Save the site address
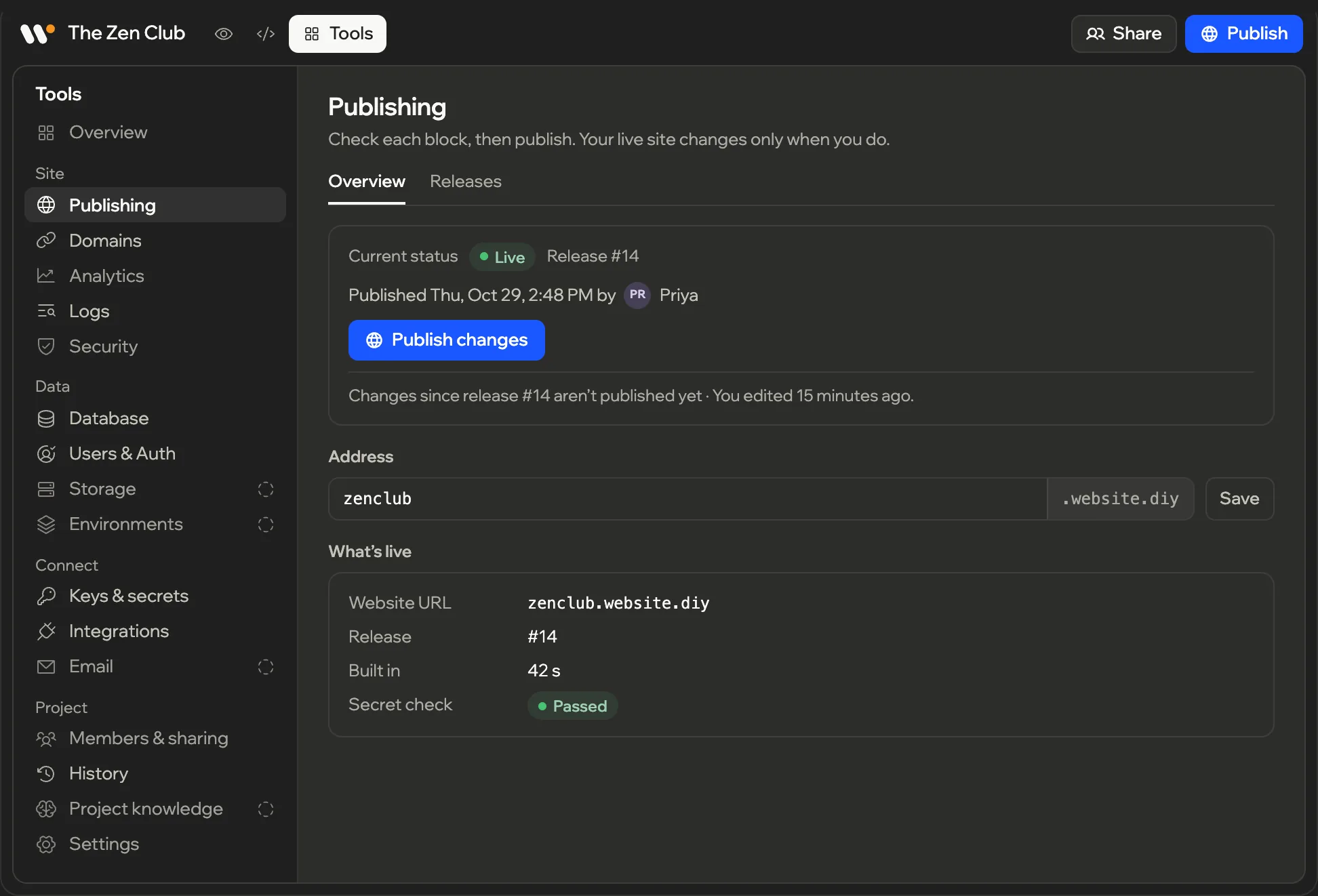The width and height of the screenshot is (1318, 896). coord(1239,499)
